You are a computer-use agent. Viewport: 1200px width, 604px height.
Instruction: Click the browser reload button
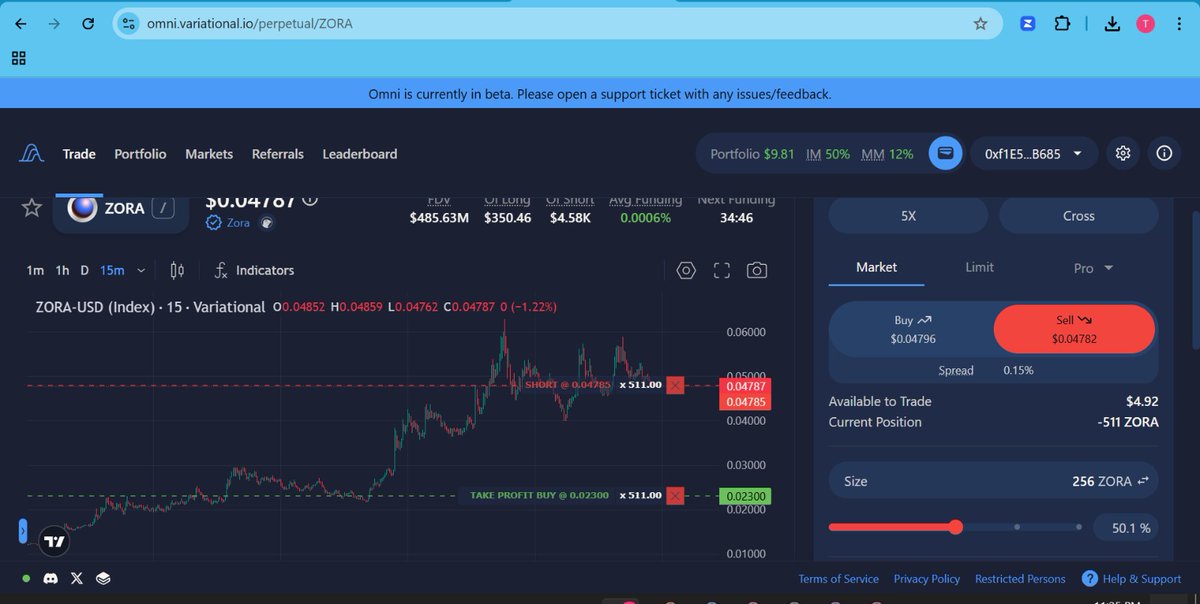point(88,23)
